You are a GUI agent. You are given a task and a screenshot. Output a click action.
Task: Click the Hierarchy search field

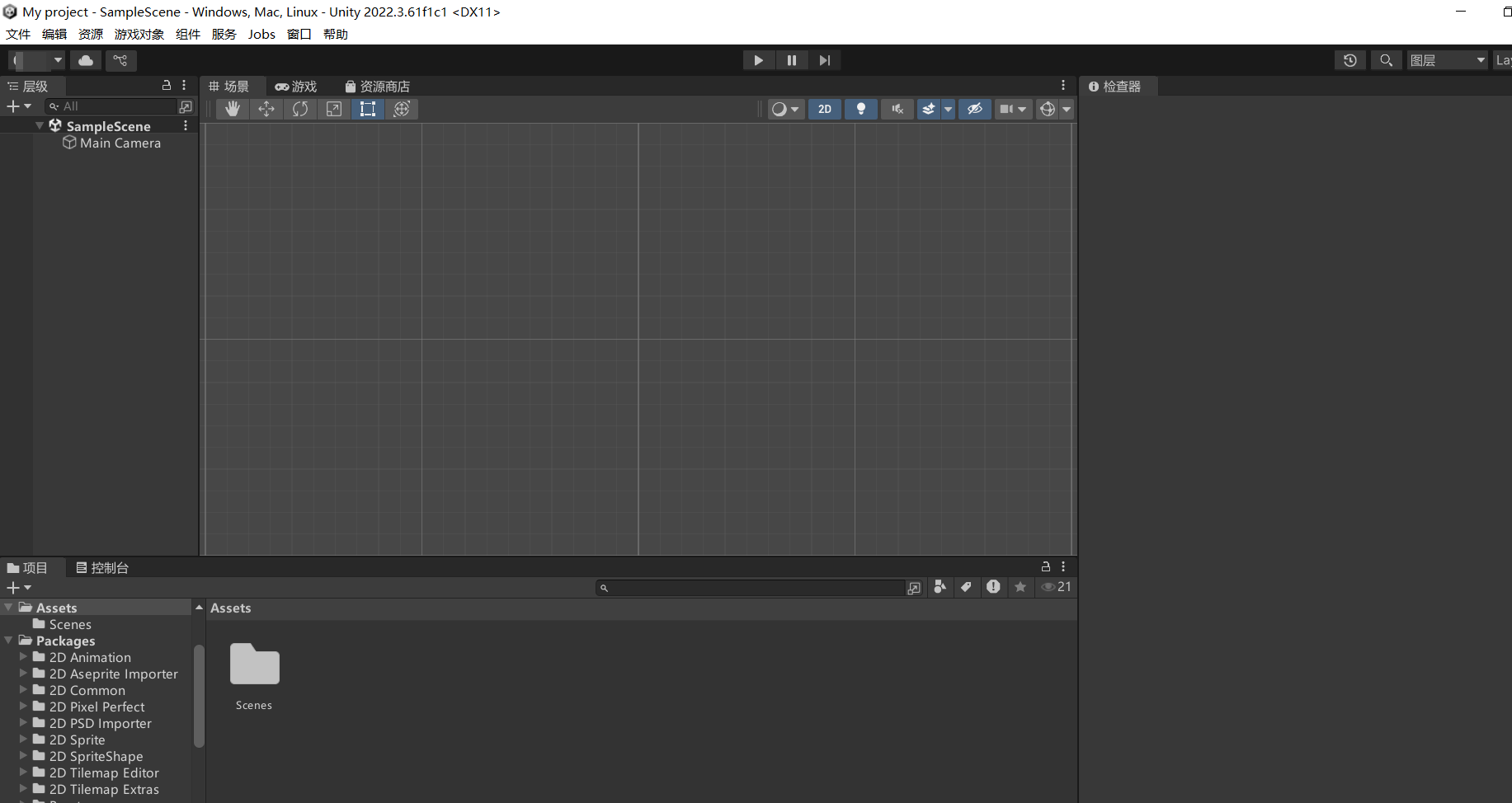(111, 106)
